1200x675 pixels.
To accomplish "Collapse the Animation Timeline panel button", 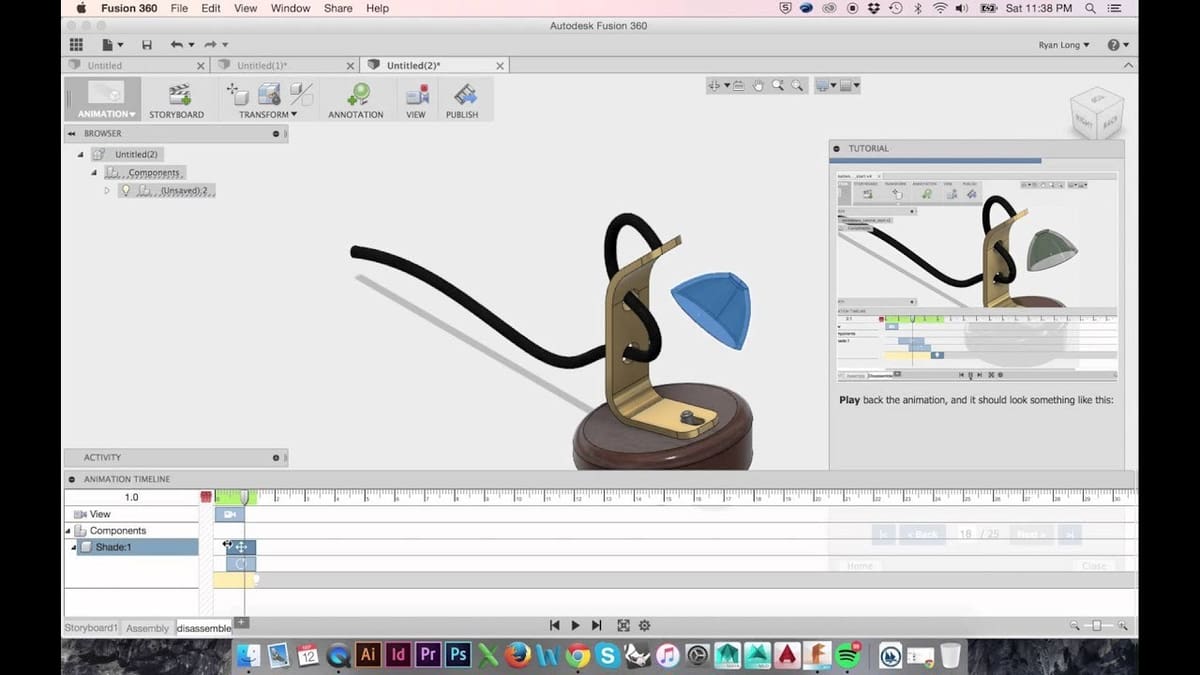I will (x=72, y=479).
